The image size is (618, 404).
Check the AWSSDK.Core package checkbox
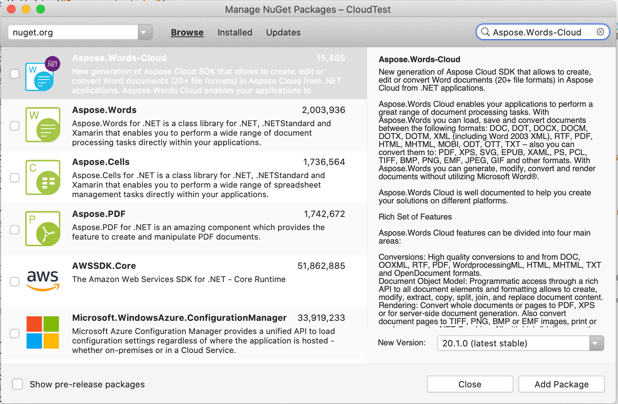[x=15, y=282]
